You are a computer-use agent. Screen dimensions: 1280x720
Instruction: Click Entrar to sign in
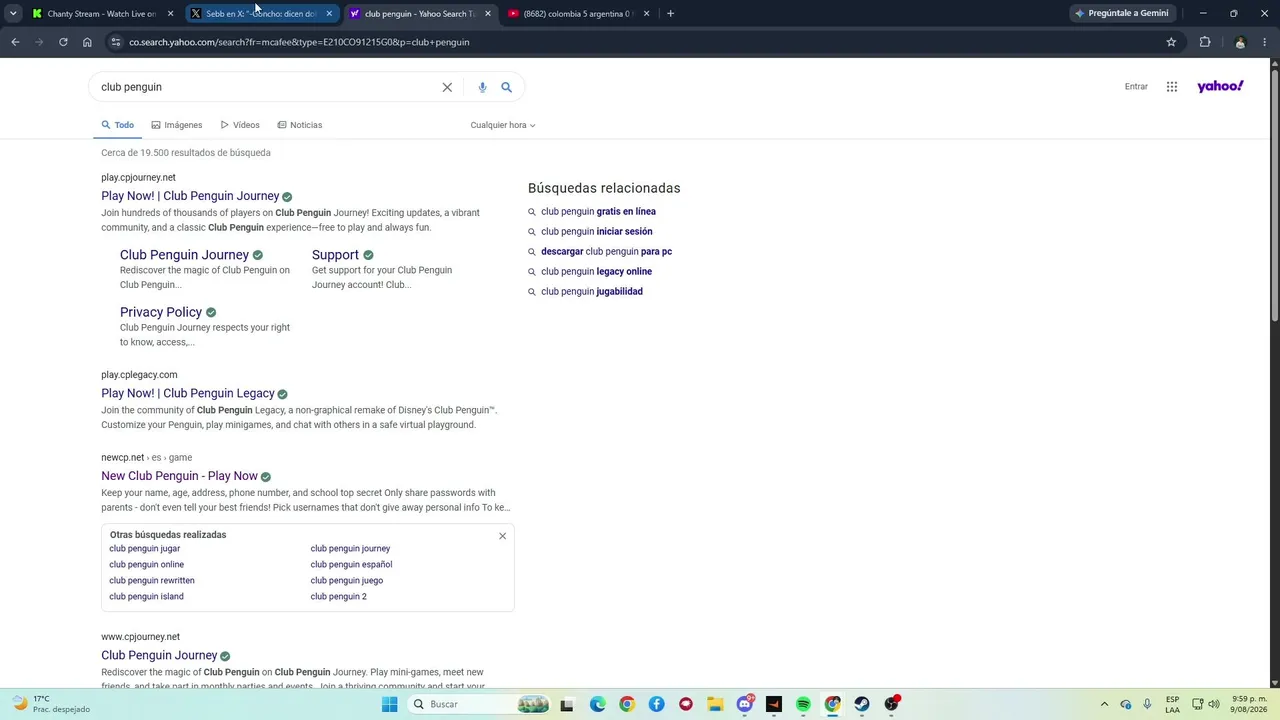pos(1136,87)
